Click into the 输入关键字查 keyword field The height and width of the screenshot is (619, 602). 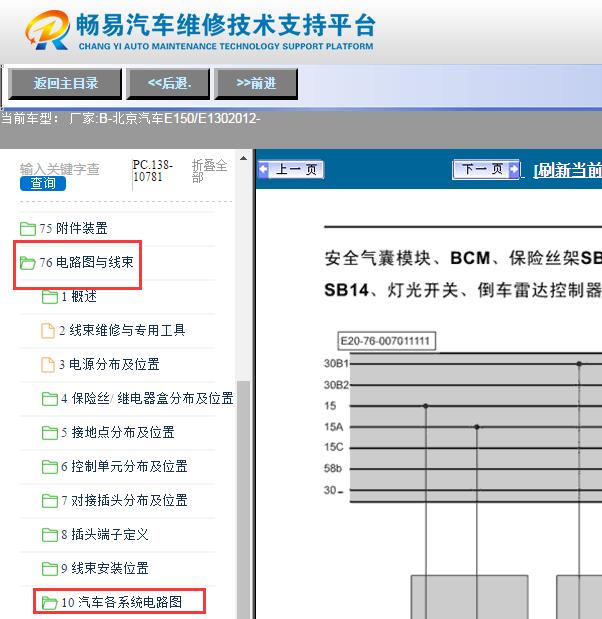click(x=59, y=169)
